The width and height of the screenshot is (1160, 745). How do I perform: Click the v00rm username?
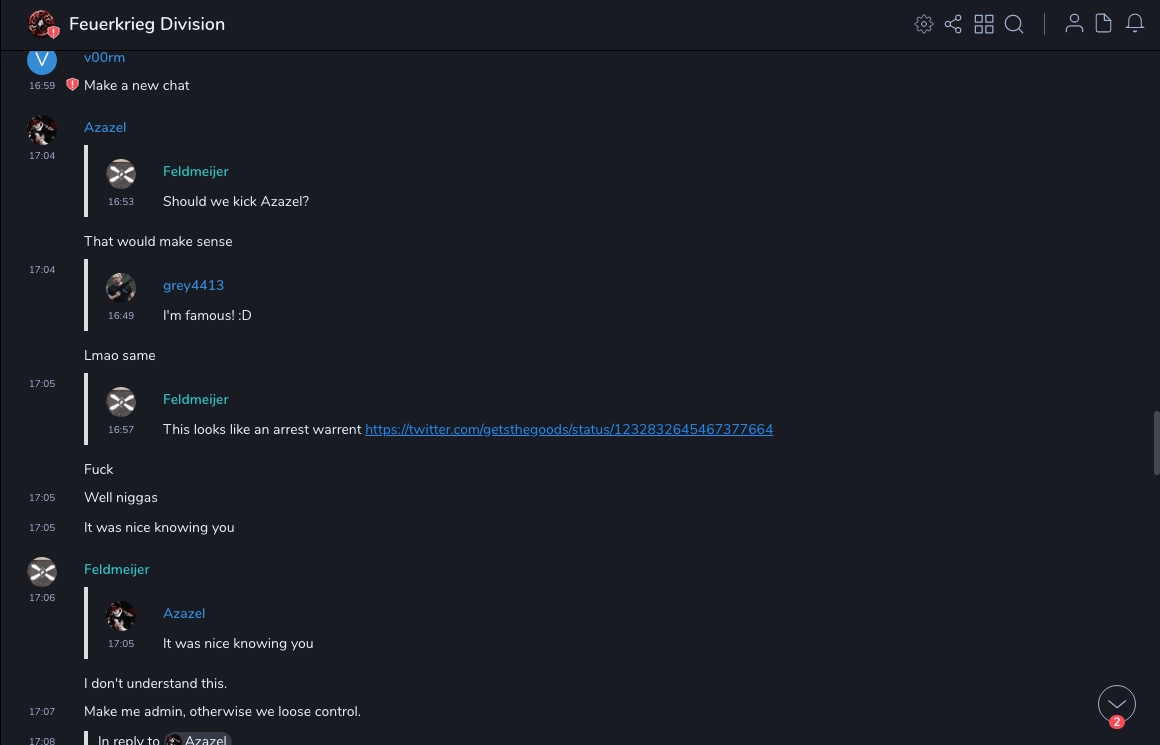[x=104, y=57]
